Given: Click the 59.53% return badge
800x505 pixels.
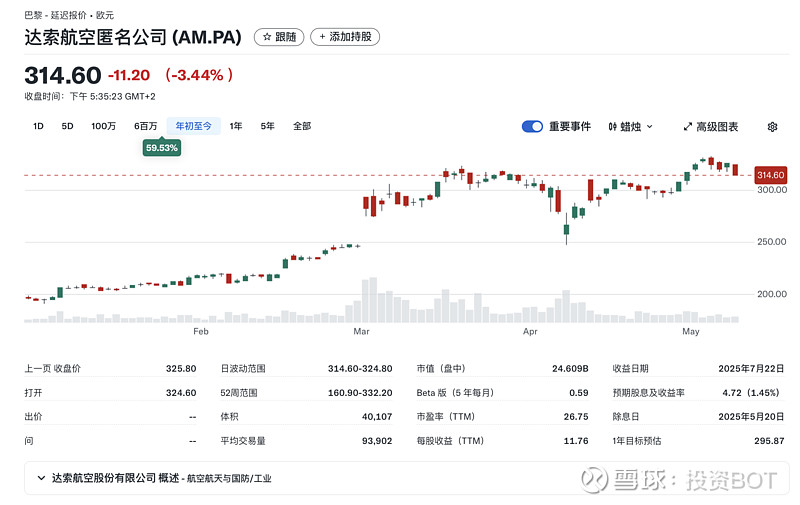Looking at the screenshot, I should [162, 148].
